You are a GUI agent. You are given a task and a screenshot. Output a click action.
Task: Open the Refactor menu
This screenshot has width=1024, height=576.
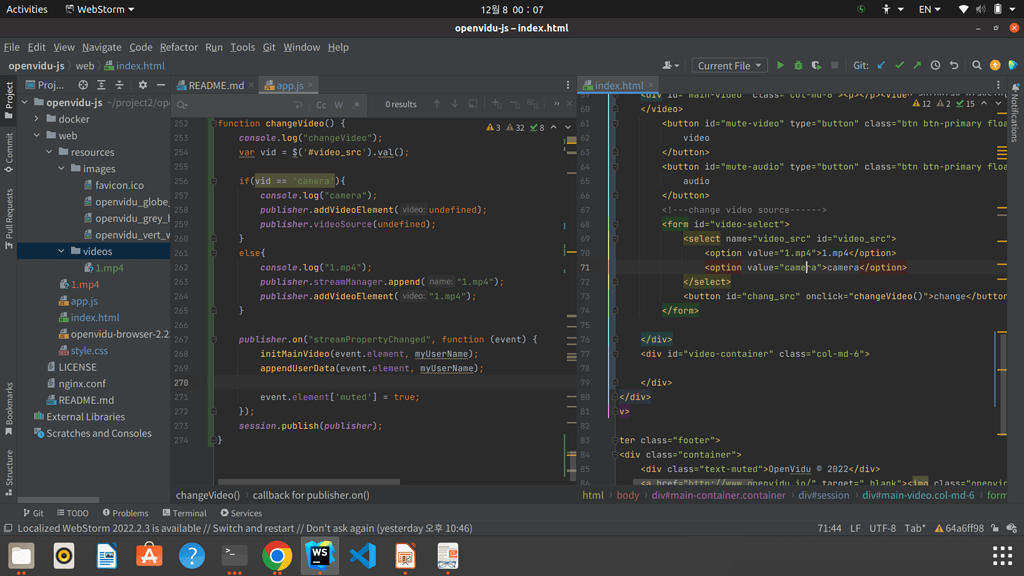tap(178, 47)
